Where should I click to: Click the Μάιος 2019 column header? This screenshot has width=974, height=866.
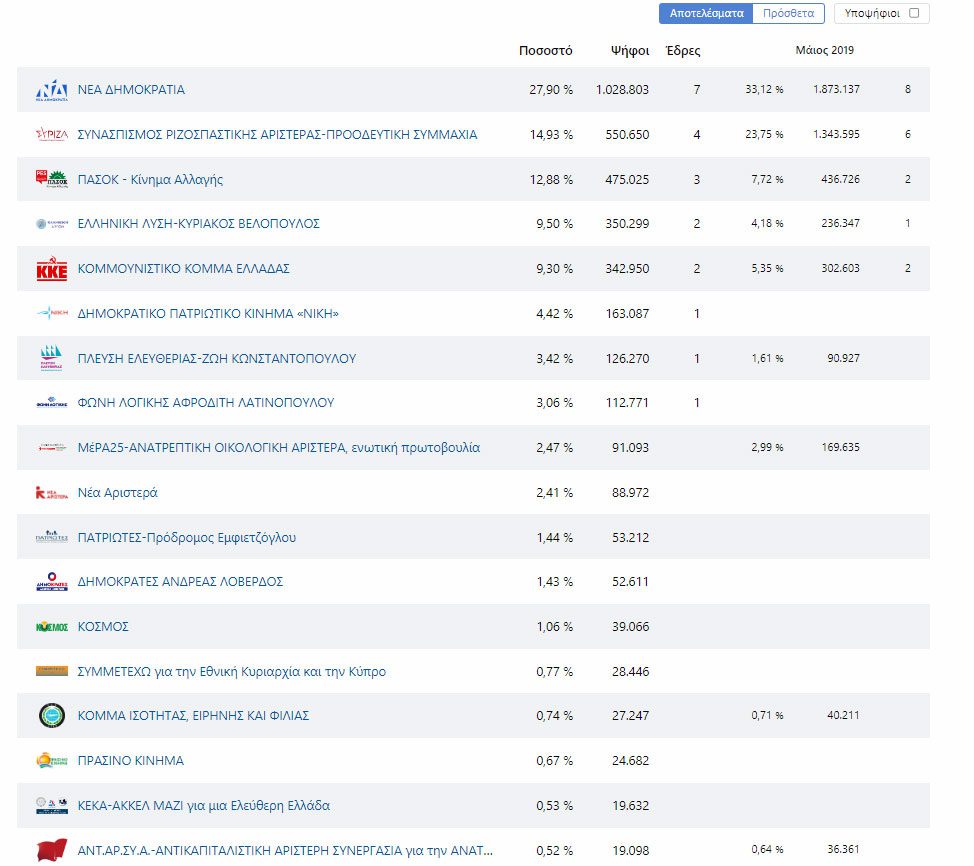[824, 50]
